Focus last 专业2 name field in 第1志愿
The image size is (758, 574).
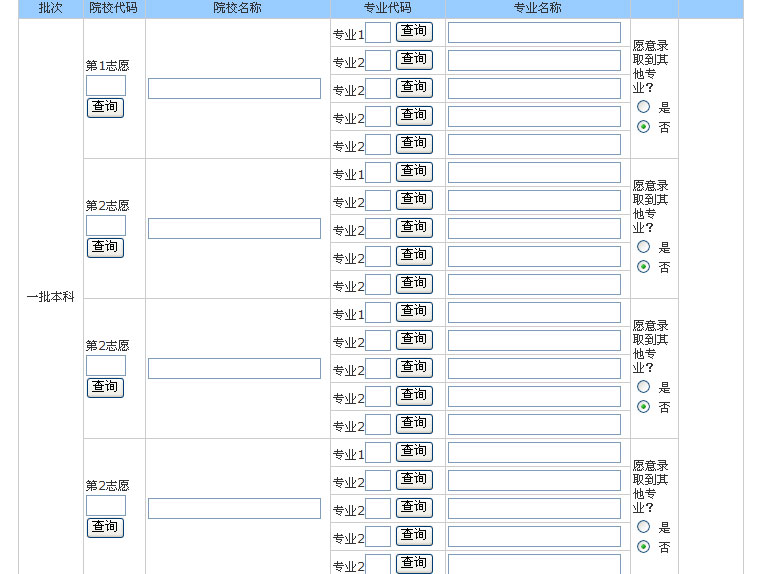coord(534,145)
